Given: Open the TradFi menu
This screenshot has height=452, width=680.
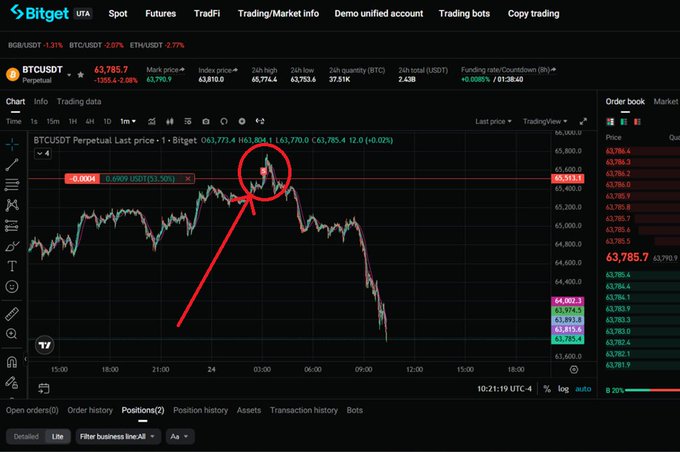Looking at the screenshot, I should click(207, 13).
